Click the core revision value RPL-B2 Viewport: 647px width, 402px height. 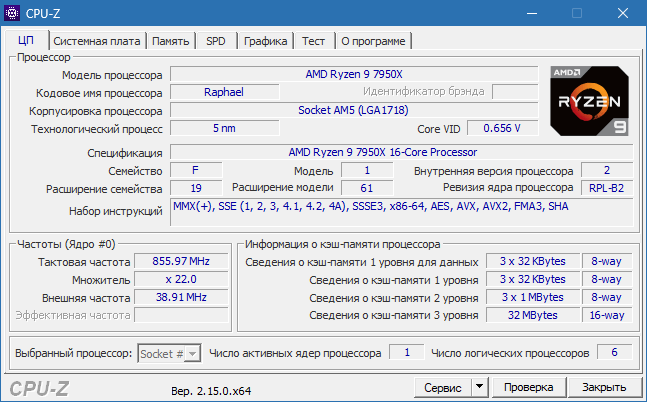[x=607, y=188]
